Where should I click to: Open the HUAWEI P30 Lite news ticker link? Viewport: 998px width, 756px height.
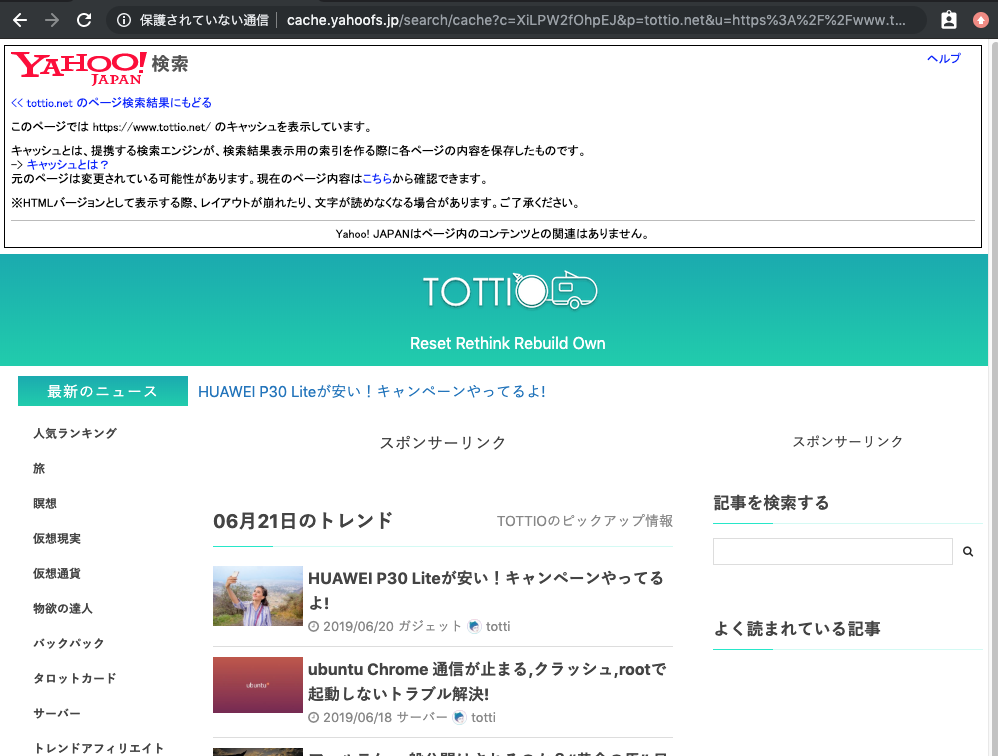tap(372, 391)
